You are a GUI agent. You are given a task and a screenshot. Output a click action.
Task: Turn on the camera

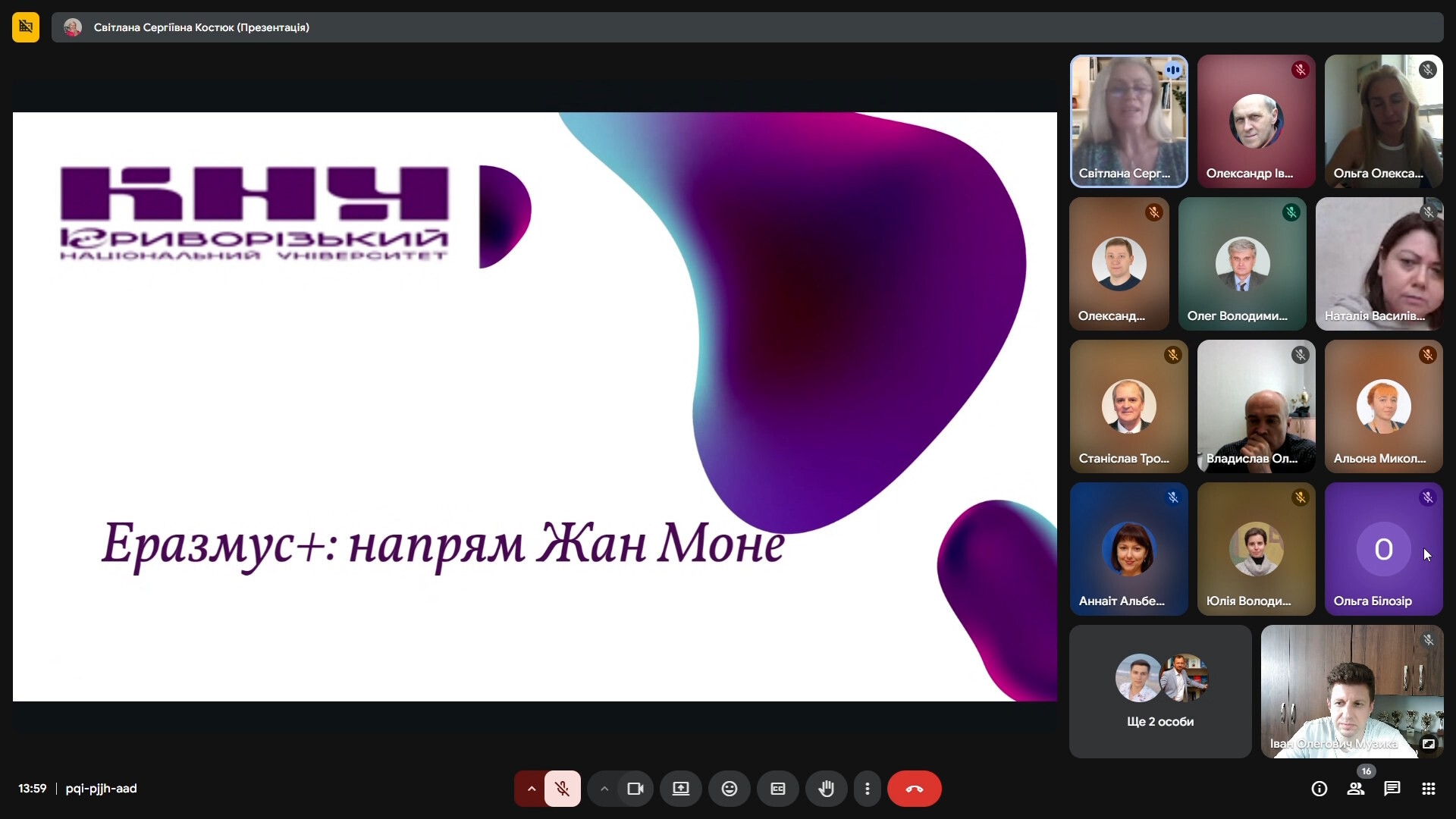(x=635, y=789)
